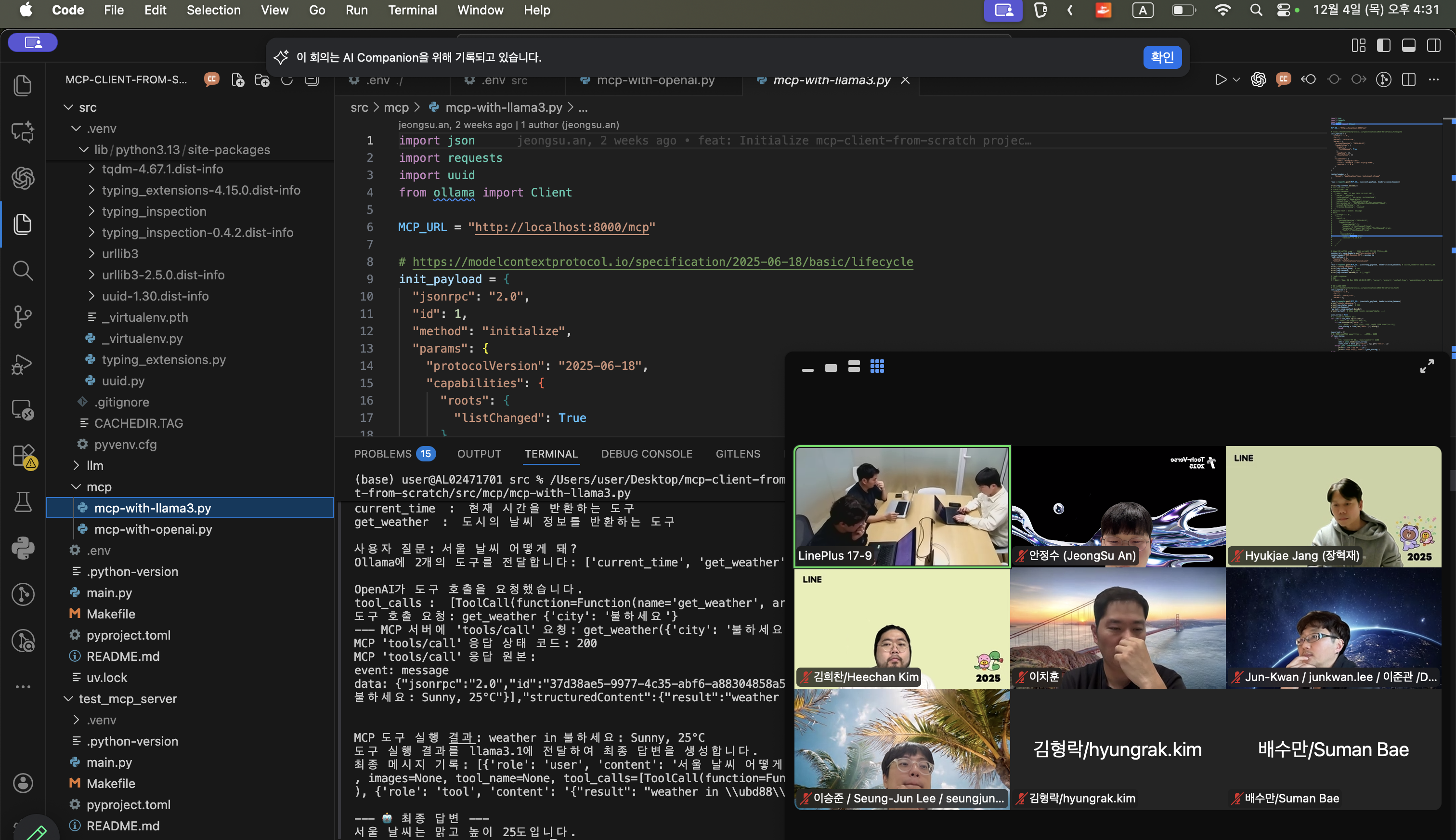Image resolution: width=1456 pixels, height=840 pixels.
Task: Open the Terminal menu in menu bar
Action: 412,10
